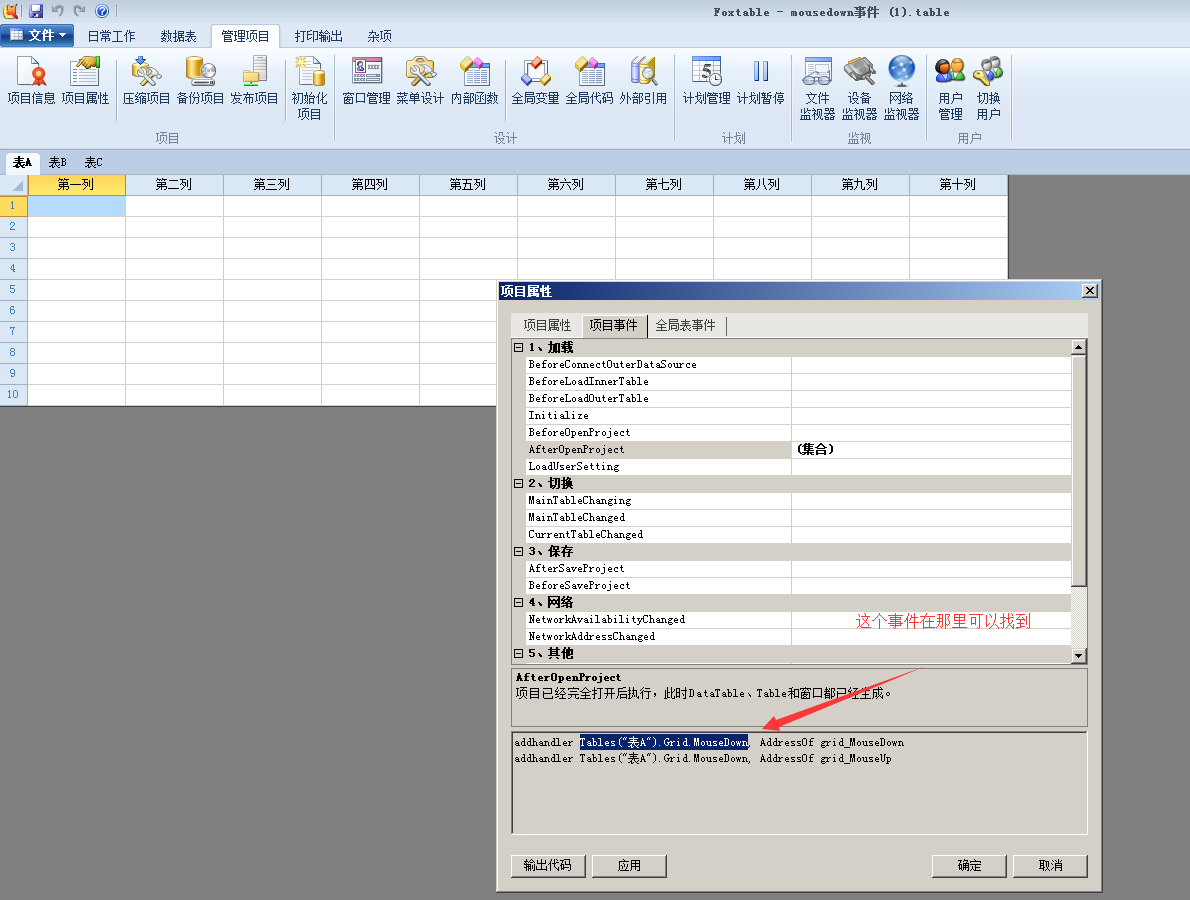Select row 5 header in the grid
1190x900 pixels.
tap(13, 289)
